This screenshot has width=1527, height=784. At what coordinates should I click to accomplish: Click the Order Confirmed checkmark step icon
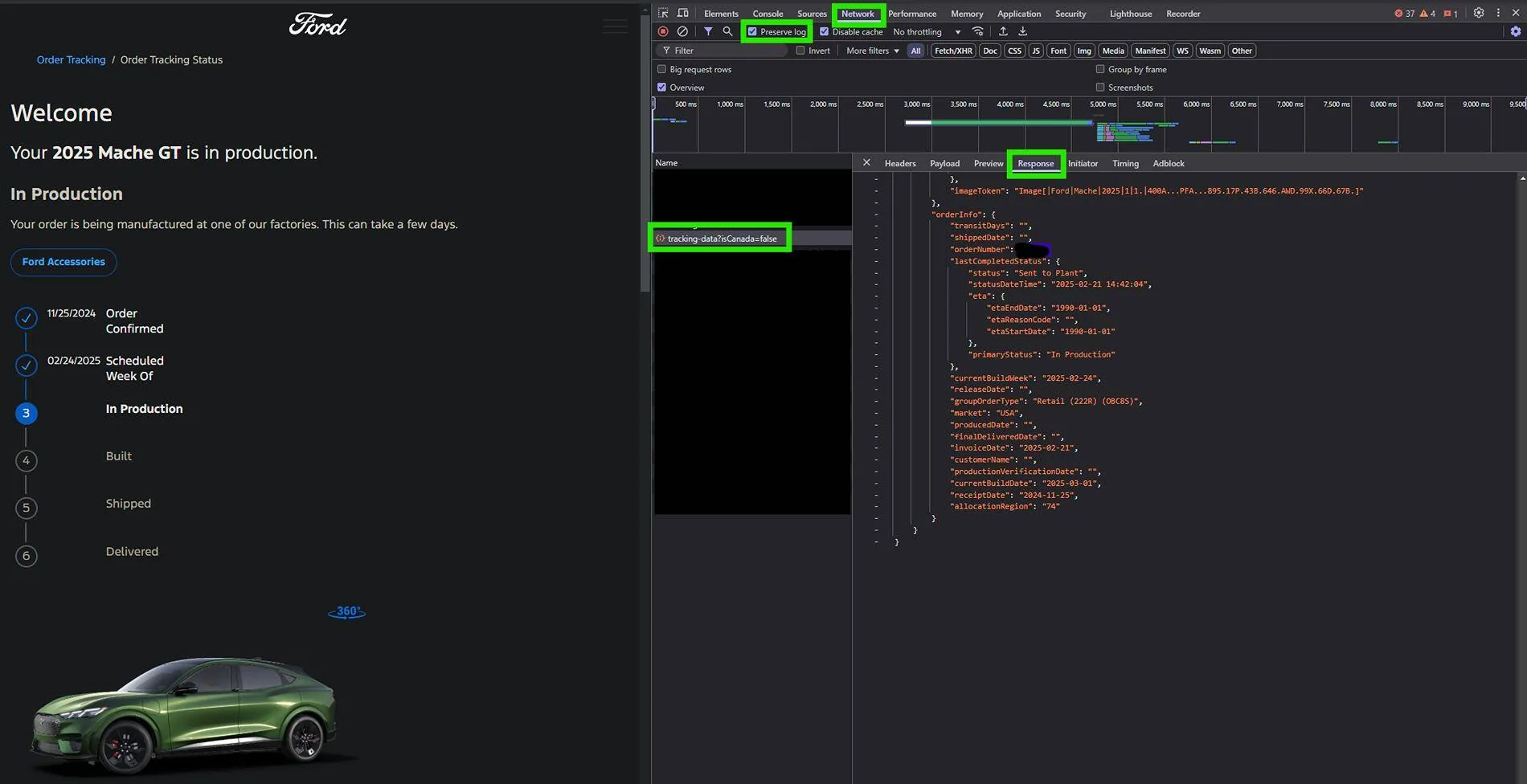point(26,318)
